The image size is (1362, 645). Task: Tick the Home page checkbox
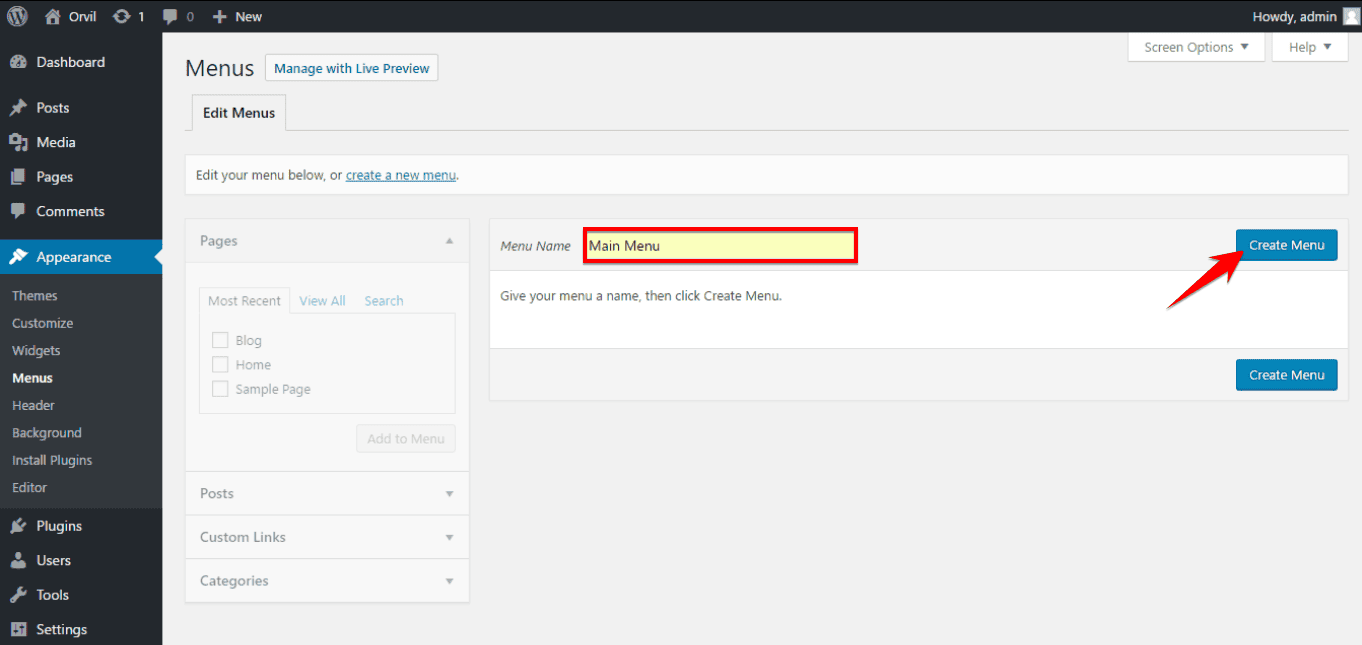[x=220, y=365]
